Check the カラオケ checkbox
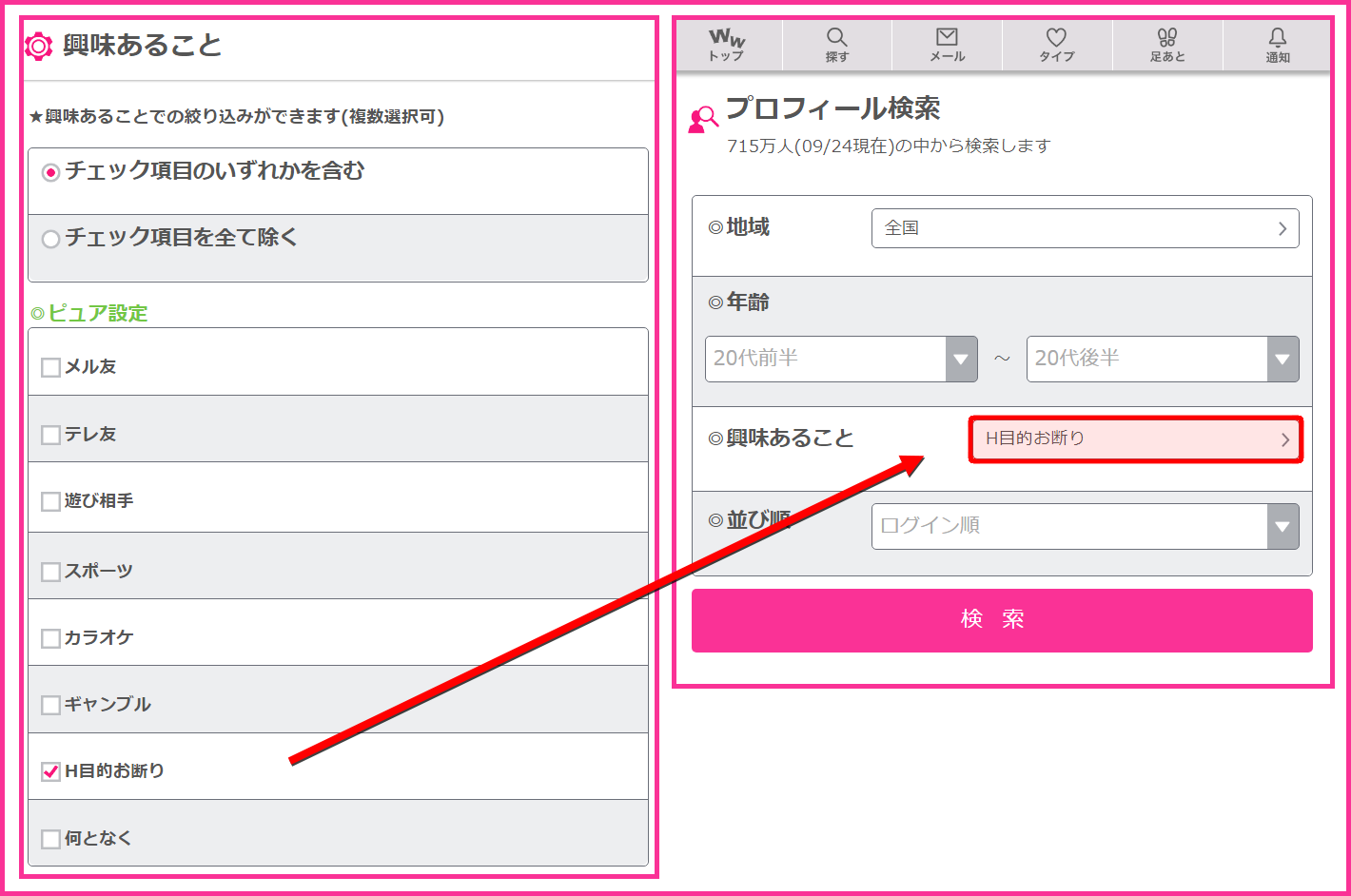Screen dimensions: 1351x896 (x=51, y=638)
